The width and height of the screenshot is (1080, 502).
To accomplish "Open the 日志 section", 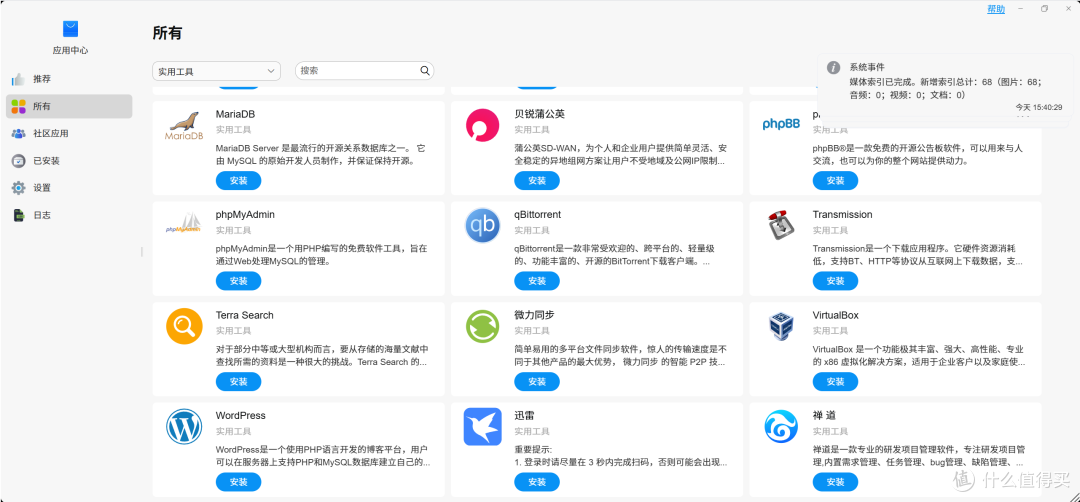I will (69, 215).
